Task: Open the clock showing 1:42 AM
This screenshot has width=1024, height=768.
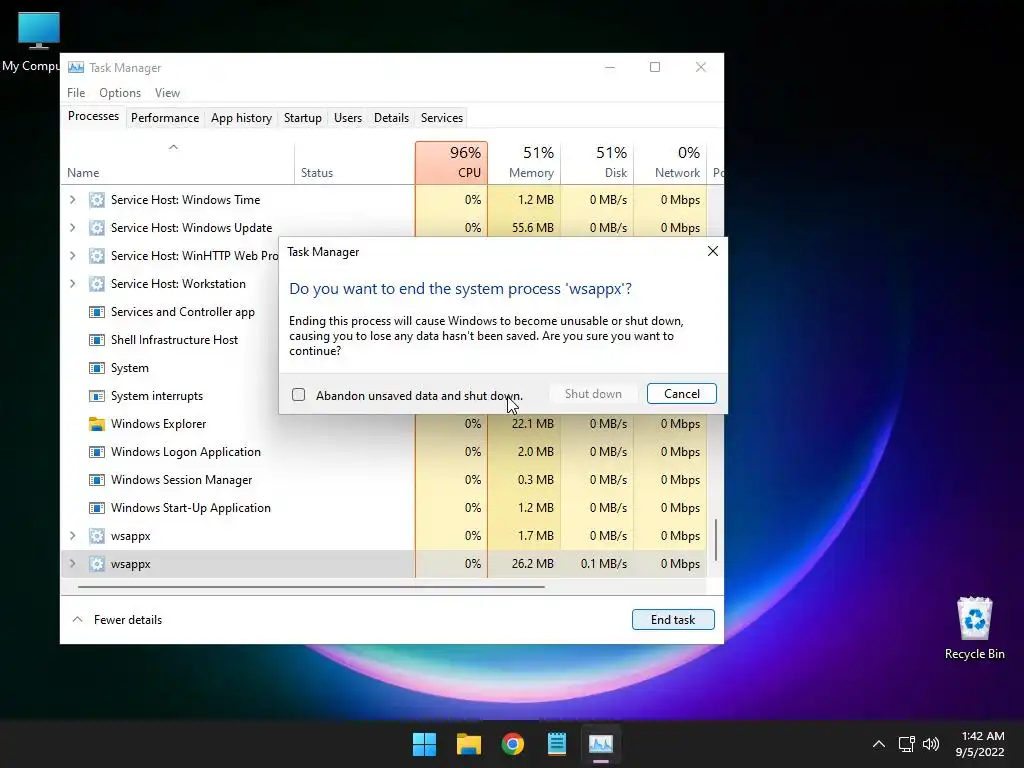Action: click(981, 744)
